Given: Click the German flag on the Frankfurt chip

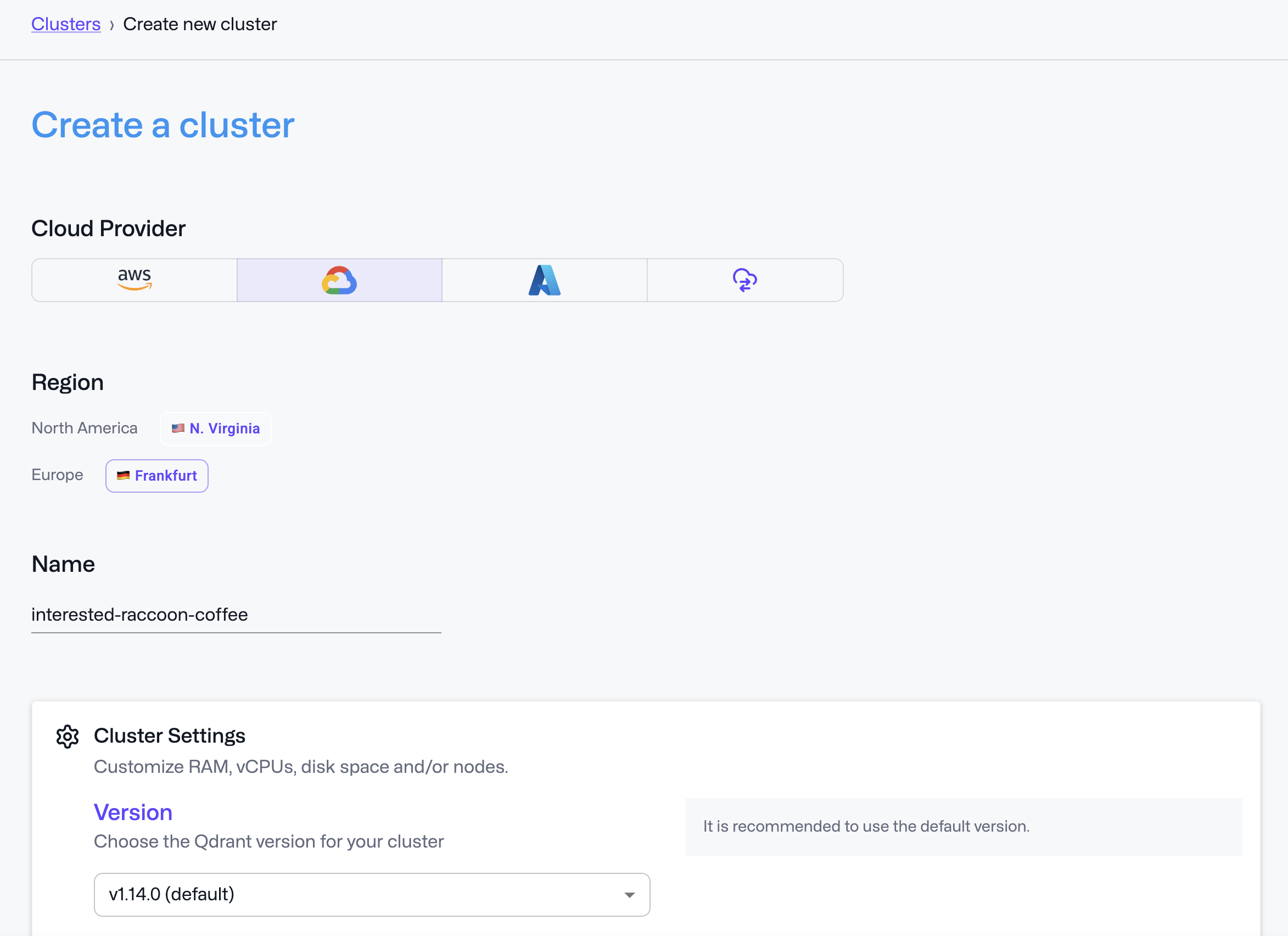Looking at the screenshot, I should tap(123, 476).
